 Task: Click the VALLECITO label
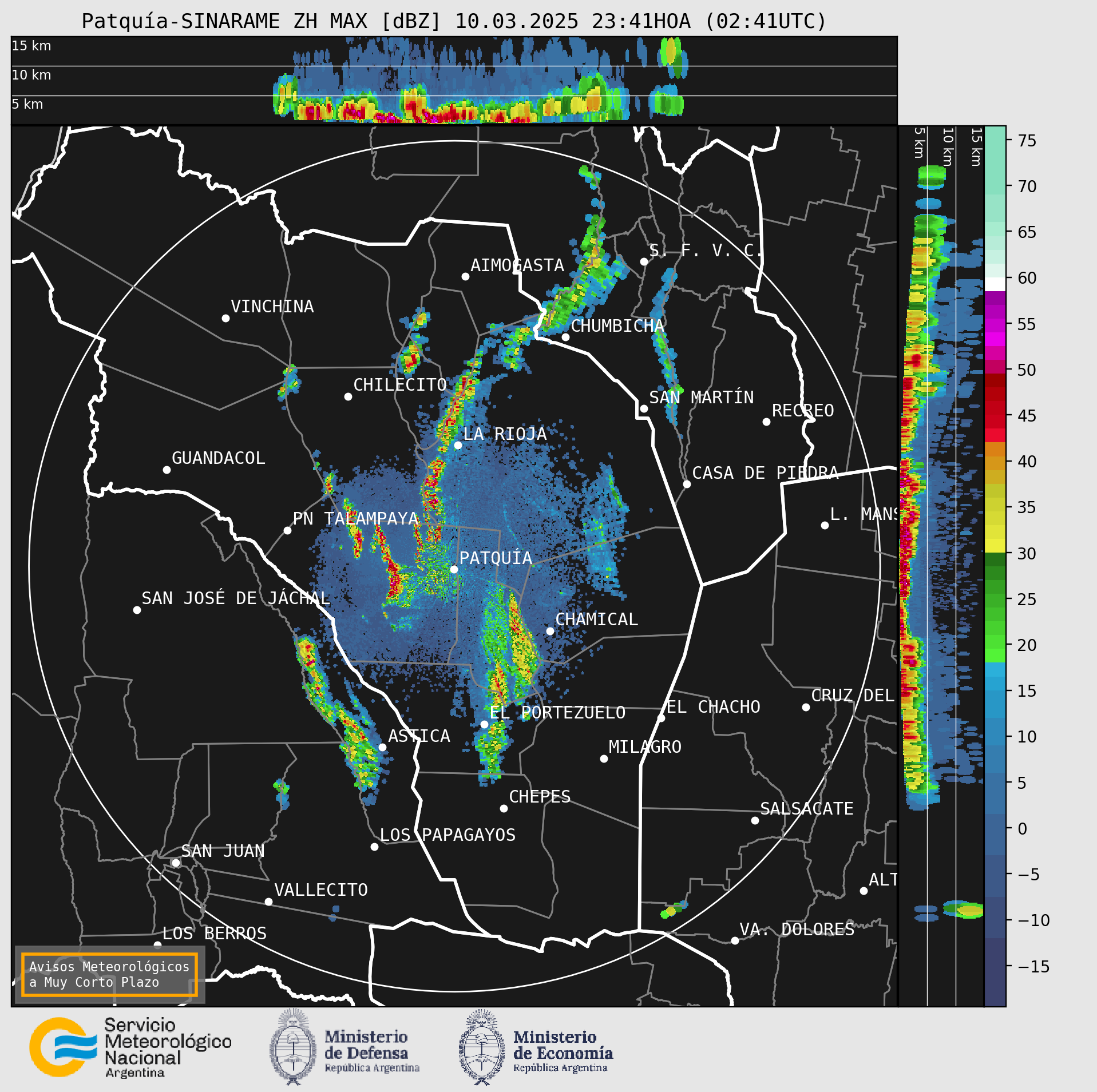pos(321,890)
